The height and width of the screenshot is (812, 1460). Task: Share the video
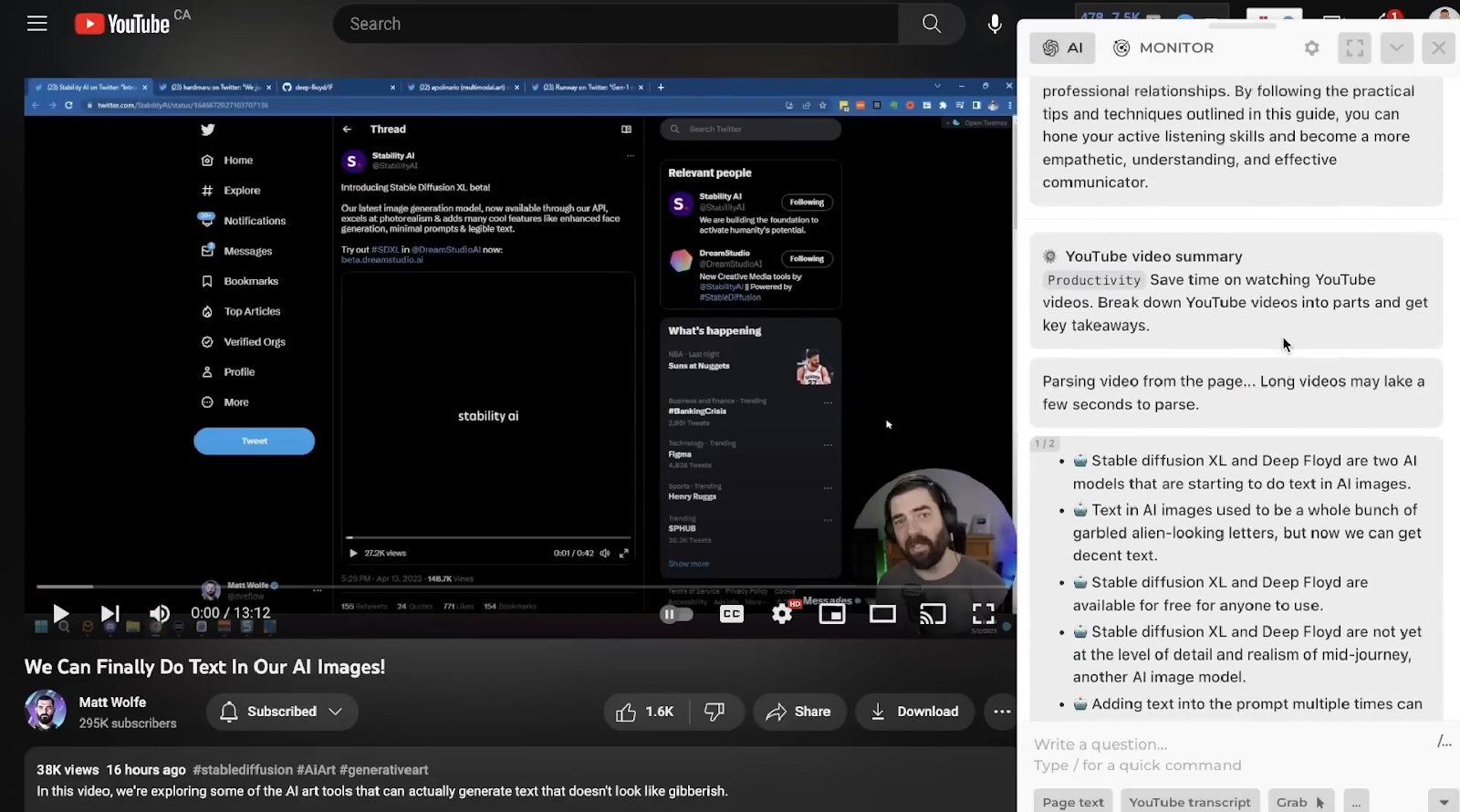point(798,712)
